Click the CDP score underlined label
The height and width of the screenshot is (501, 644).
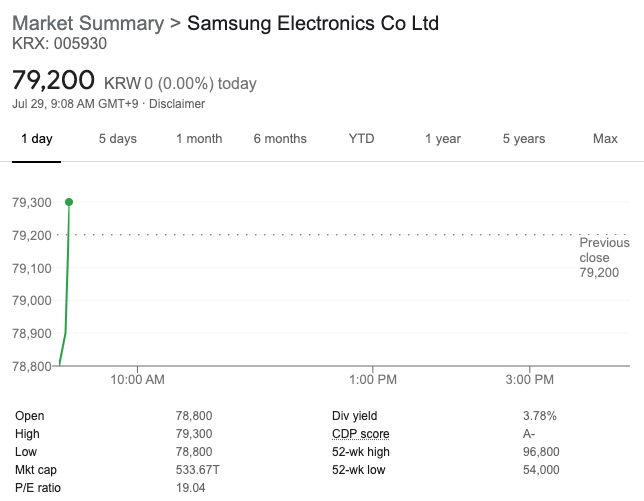[x=361, y=434]
